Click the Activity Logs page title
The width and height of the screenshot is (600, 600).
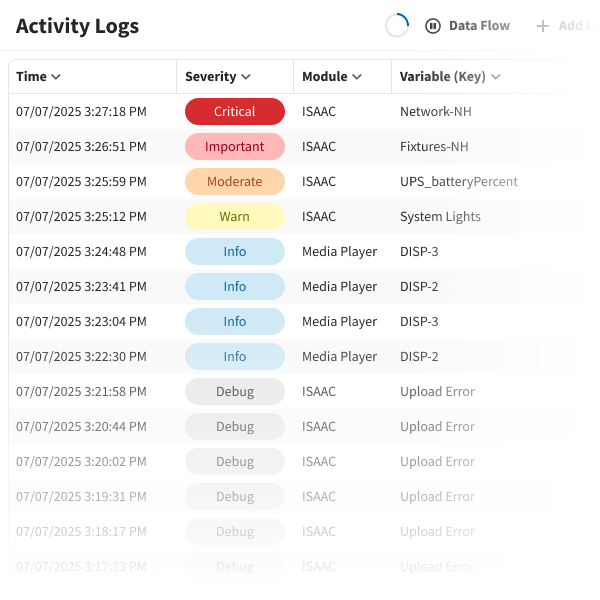click(77, 27)
